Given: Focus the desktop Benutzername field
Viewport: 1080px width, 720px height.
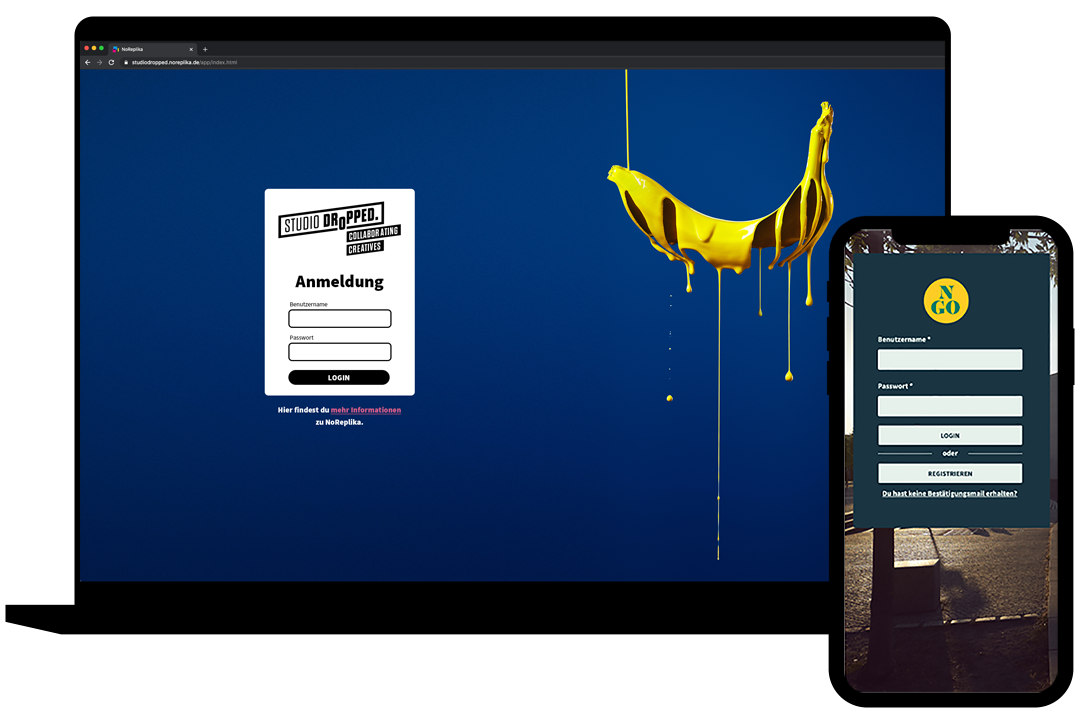Looking at the screenshot, I should [339, 319].
